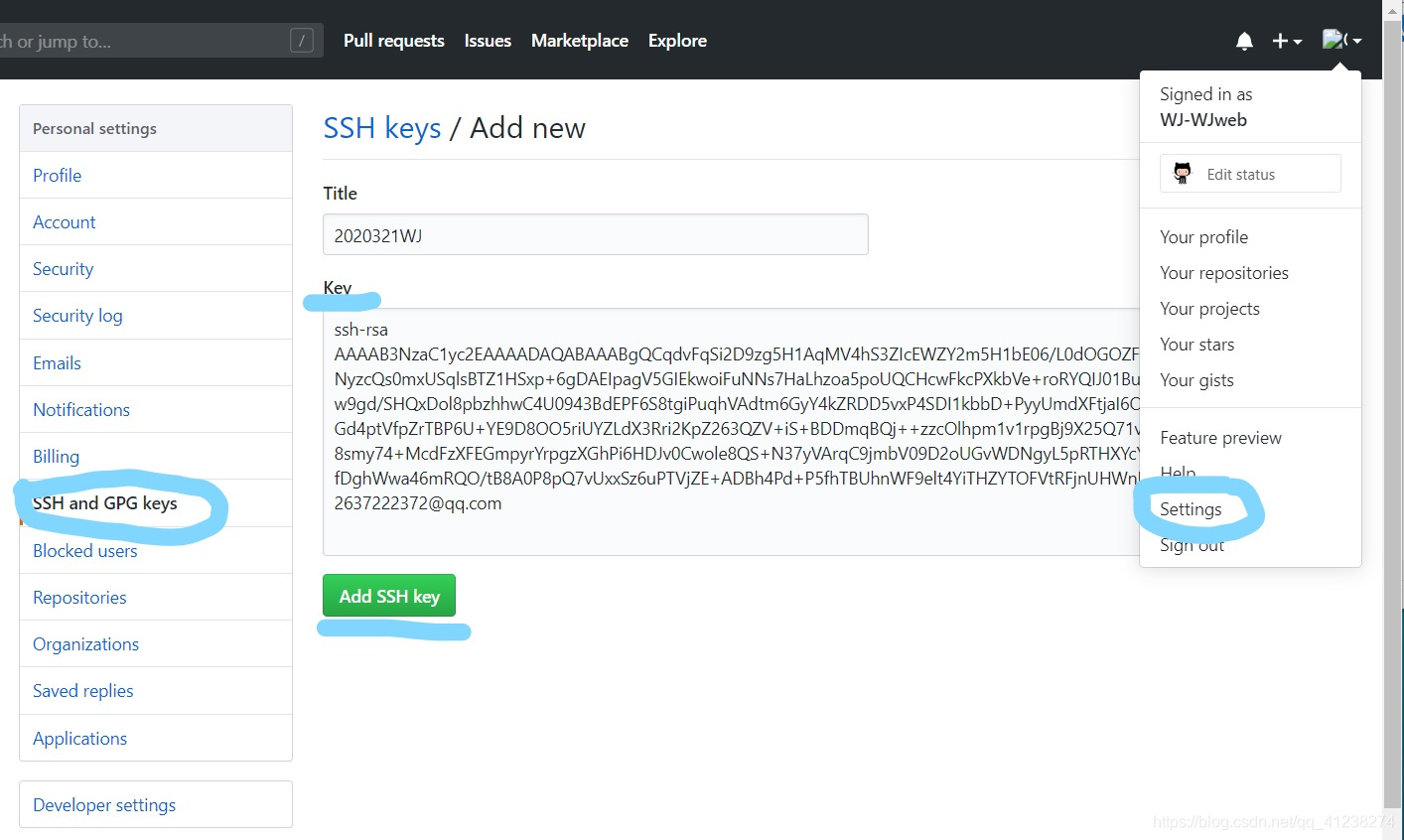
Task: Click inside the Key textarea
Action: tap(731, 432)
